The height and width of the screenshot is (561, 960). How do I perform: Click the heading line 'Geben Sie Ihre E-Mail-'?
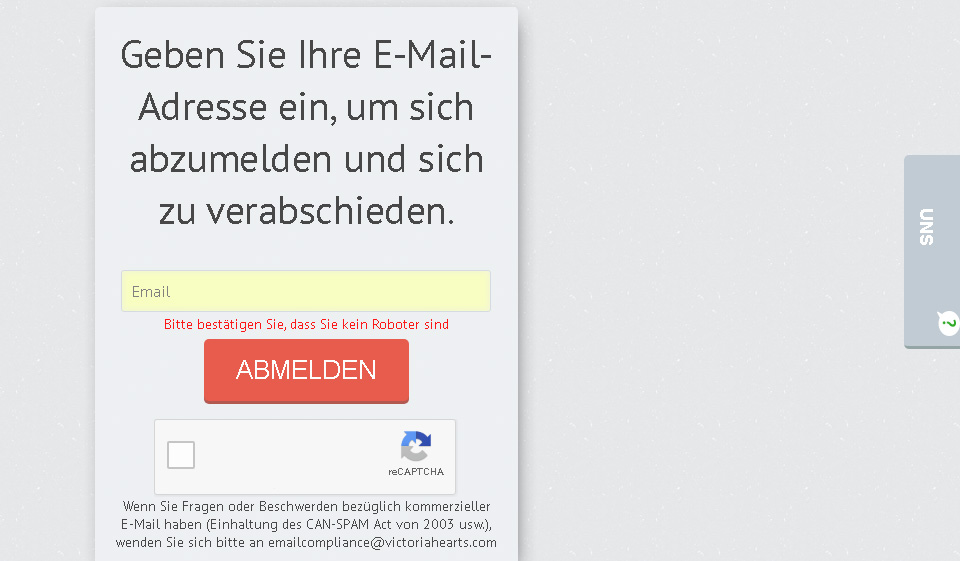click(x=306, y=55)
